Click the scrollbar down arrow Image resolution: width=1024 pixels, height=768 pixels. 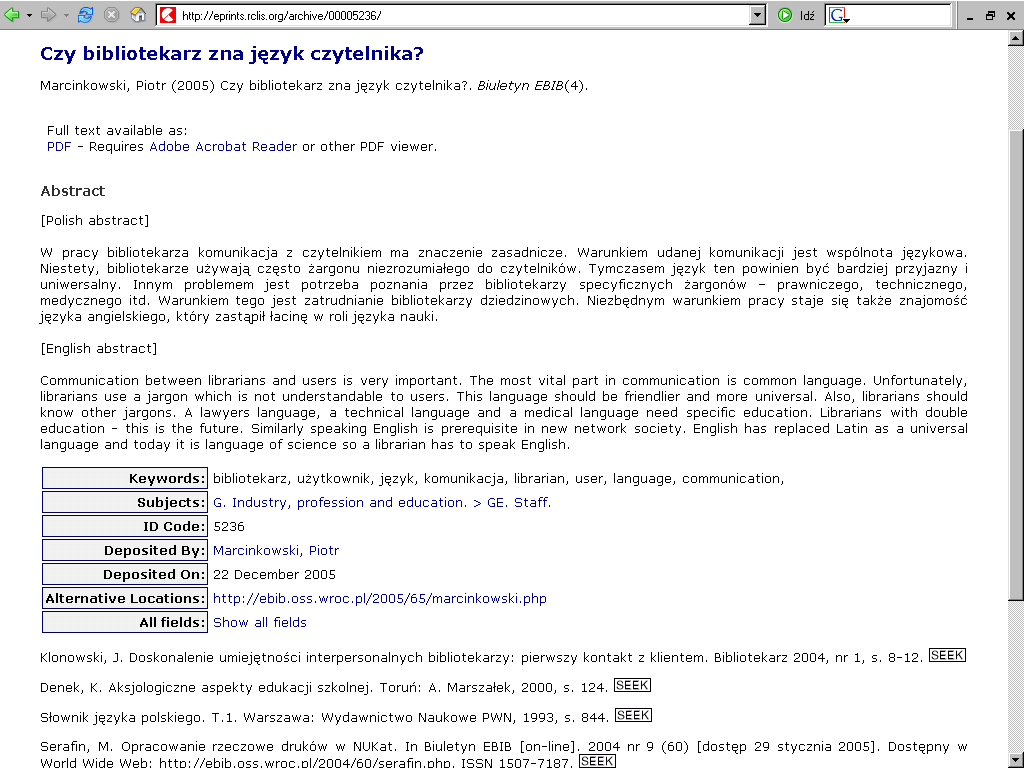pyautogui.click(x=1016, y=759)
